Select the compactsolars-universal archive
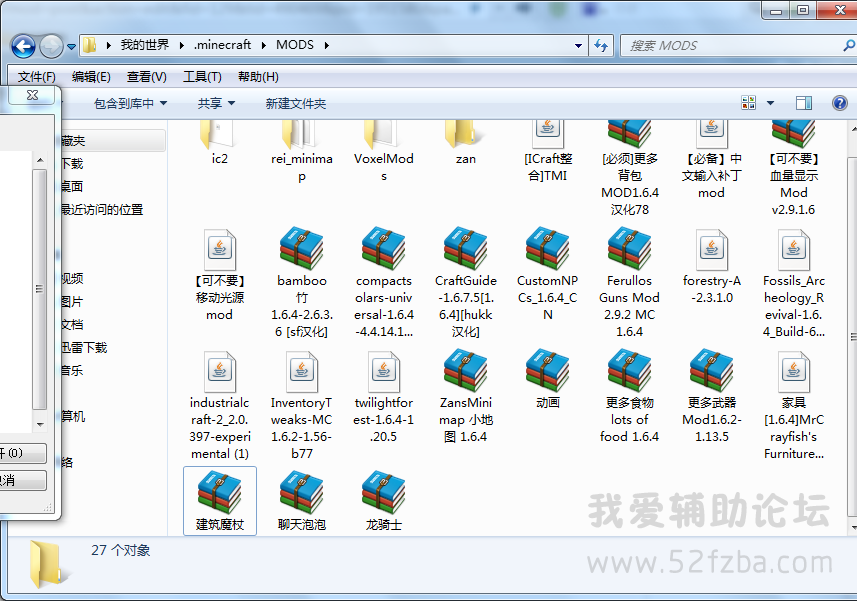Viewport: 857px width, 601px height. pos(384,284)
